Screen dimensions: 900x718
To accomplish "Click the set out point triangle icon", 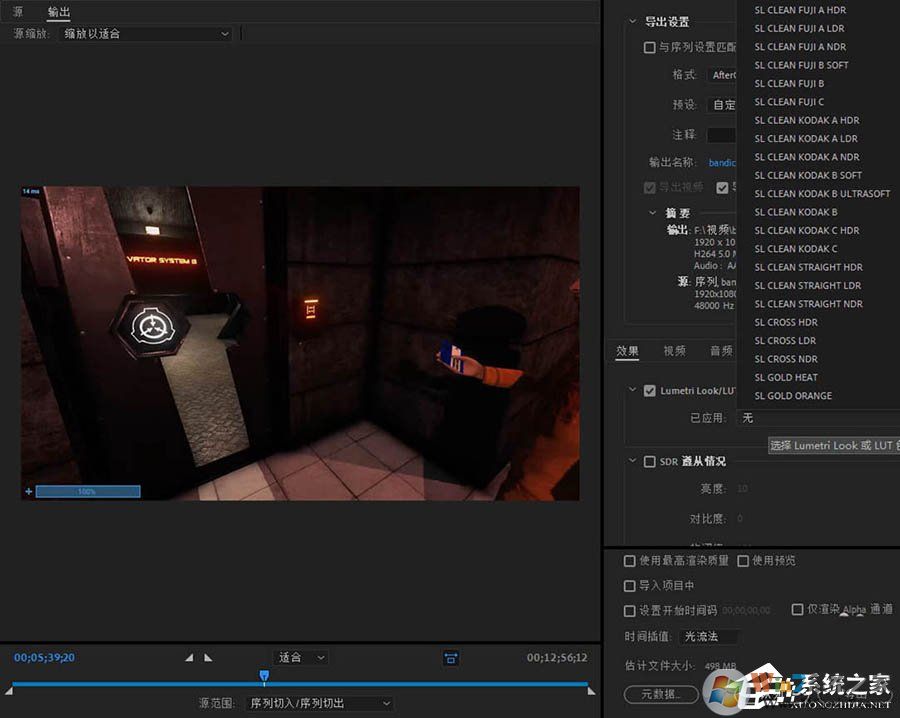I will tap(208, 657).
